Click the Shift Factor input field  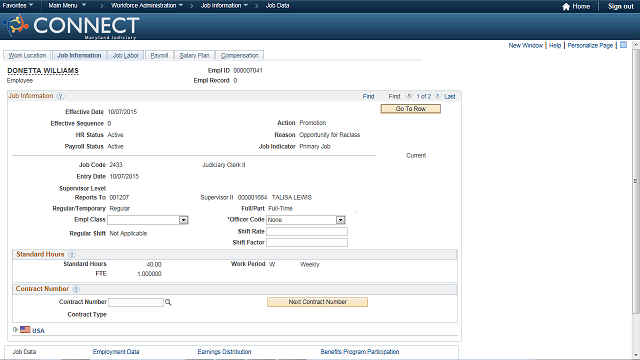pos(307,242)
